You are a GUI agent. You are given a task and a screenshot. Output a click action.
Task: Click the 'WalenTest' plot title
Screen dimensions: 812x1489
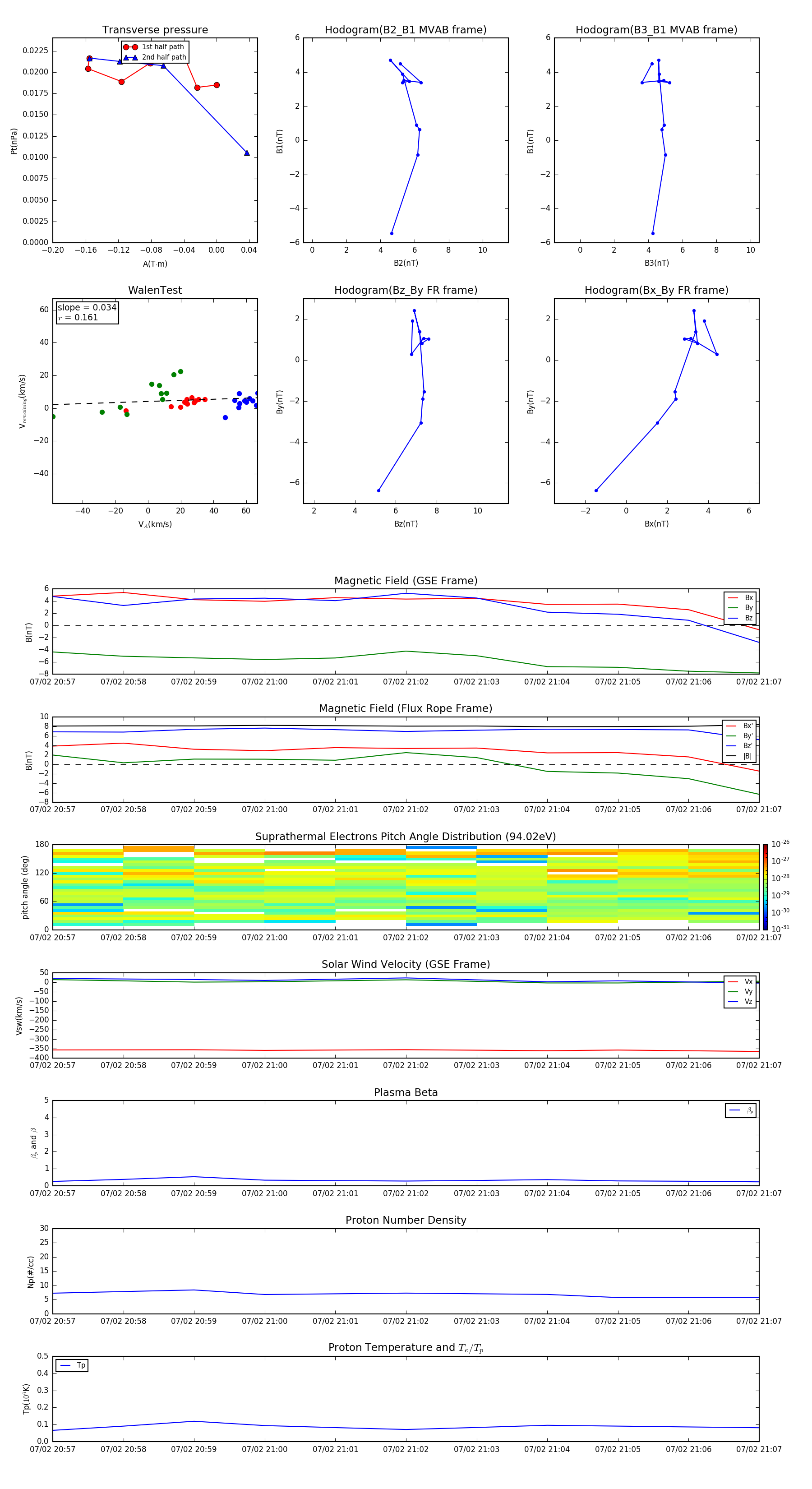[x=155, y=290]
